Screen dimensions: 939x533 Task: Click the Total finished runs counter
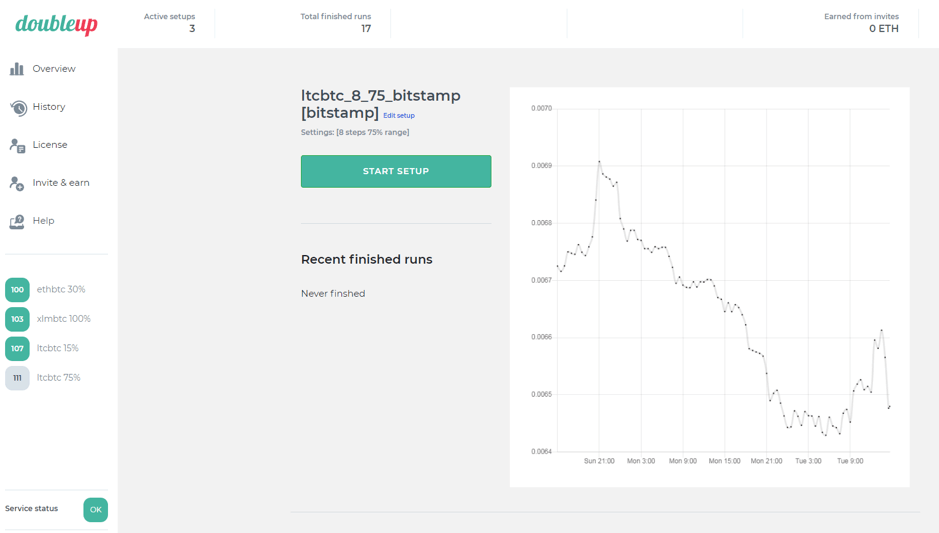336,23
